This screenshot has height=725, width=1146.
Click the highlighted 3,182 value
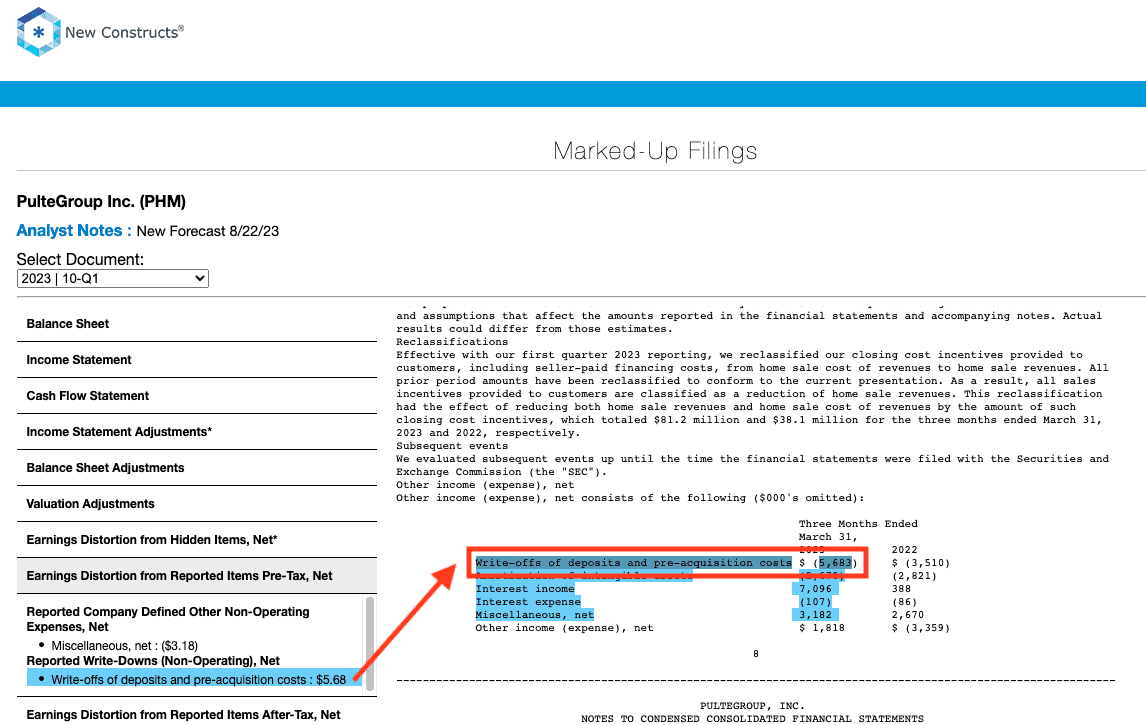coord(815,615)
